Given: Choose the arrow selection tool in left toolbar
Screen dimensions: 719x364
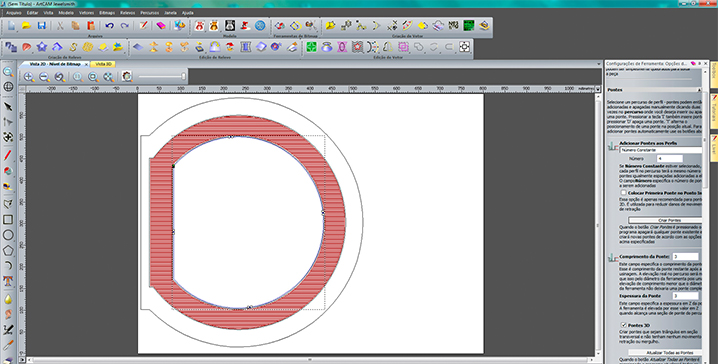Looking at the screenshot, I should 8,107.
